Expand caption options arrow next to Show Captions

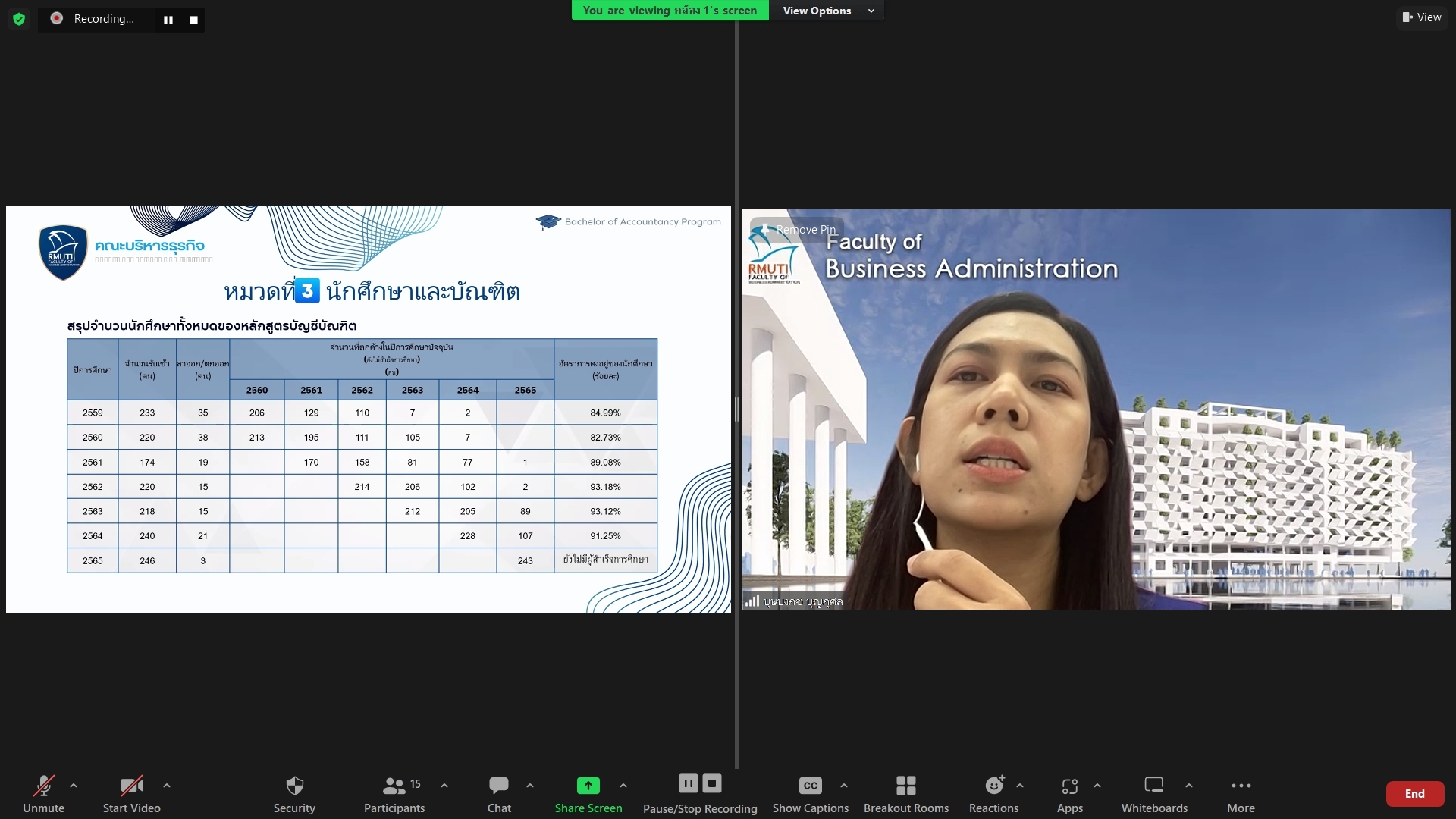[844, 786]
